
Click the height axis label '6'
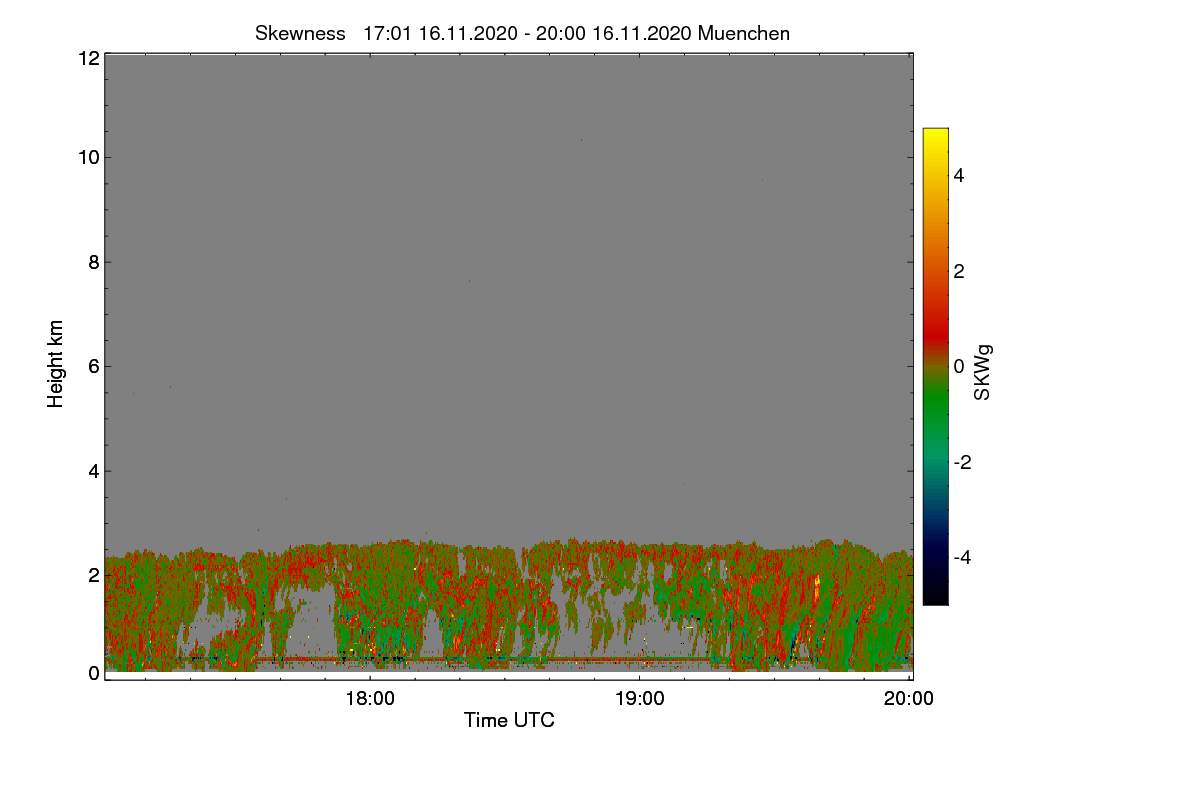[94, 366]
